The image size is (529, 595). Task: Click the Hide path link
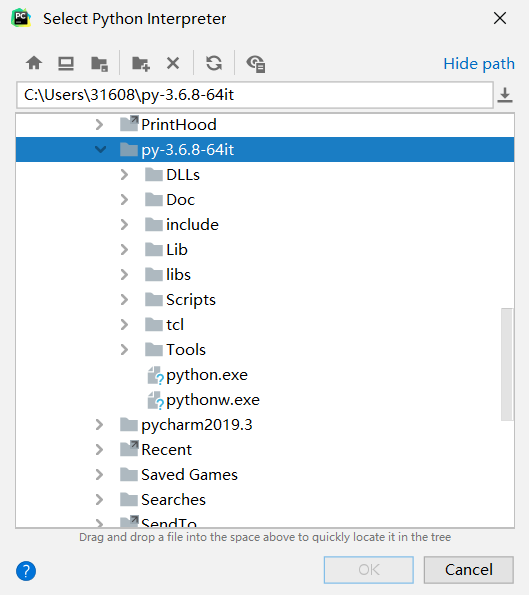coord(479,63)
